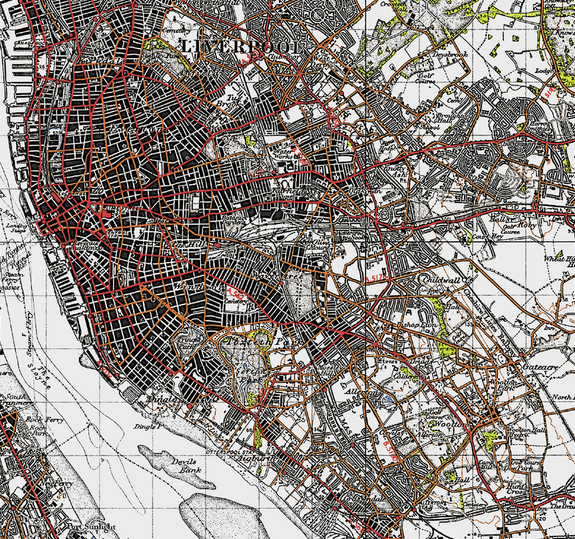Select the red A.5178 road number
This screenshot has height=539, width=575.
tap(376, 279)
